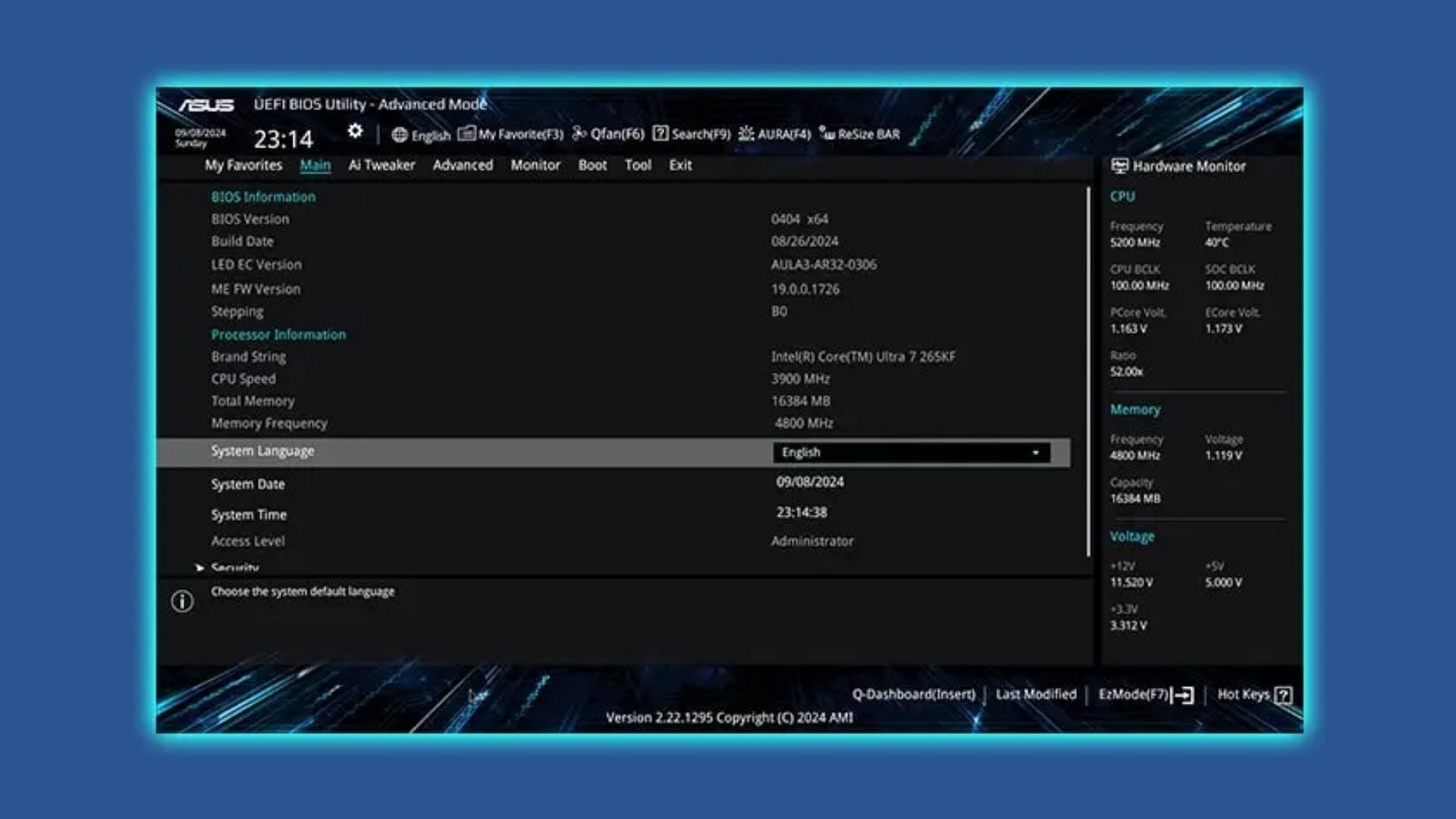Screen dimensions: 1456x819
Task: Click Last Modified link
Action: pyautogui.click(x=1036, y=695)
